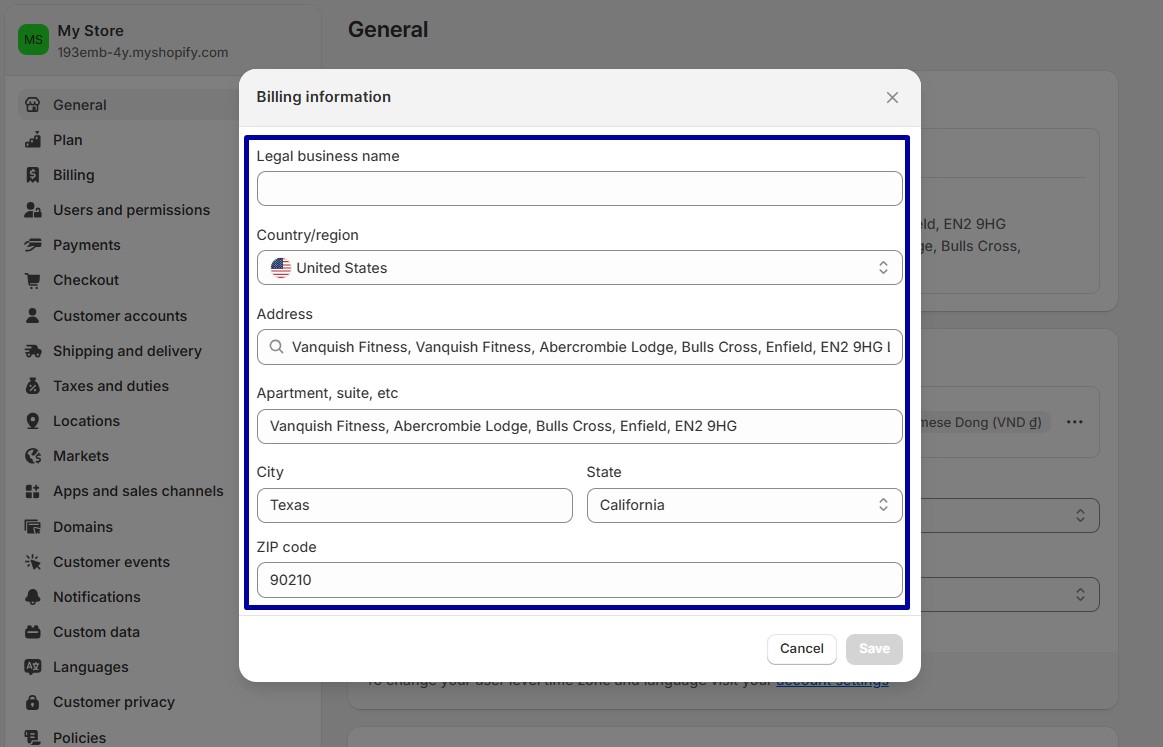Open the upper background dropdown behind dialog
The image size is (1163, 747).
click(x=1010, y=515)
